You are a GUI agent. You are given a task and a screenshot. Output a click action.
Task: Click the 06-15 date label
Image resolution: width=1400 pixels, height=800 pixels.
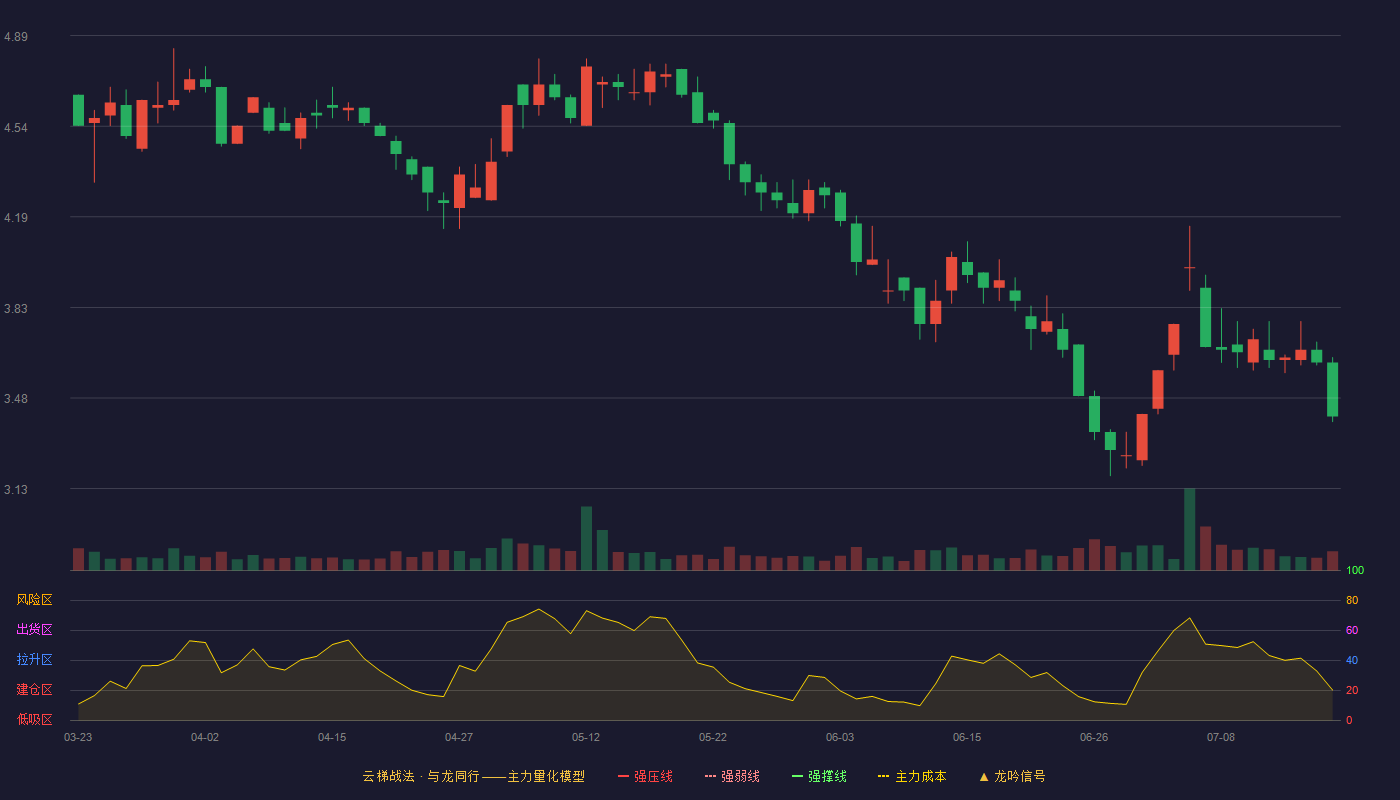pos(967,737)
